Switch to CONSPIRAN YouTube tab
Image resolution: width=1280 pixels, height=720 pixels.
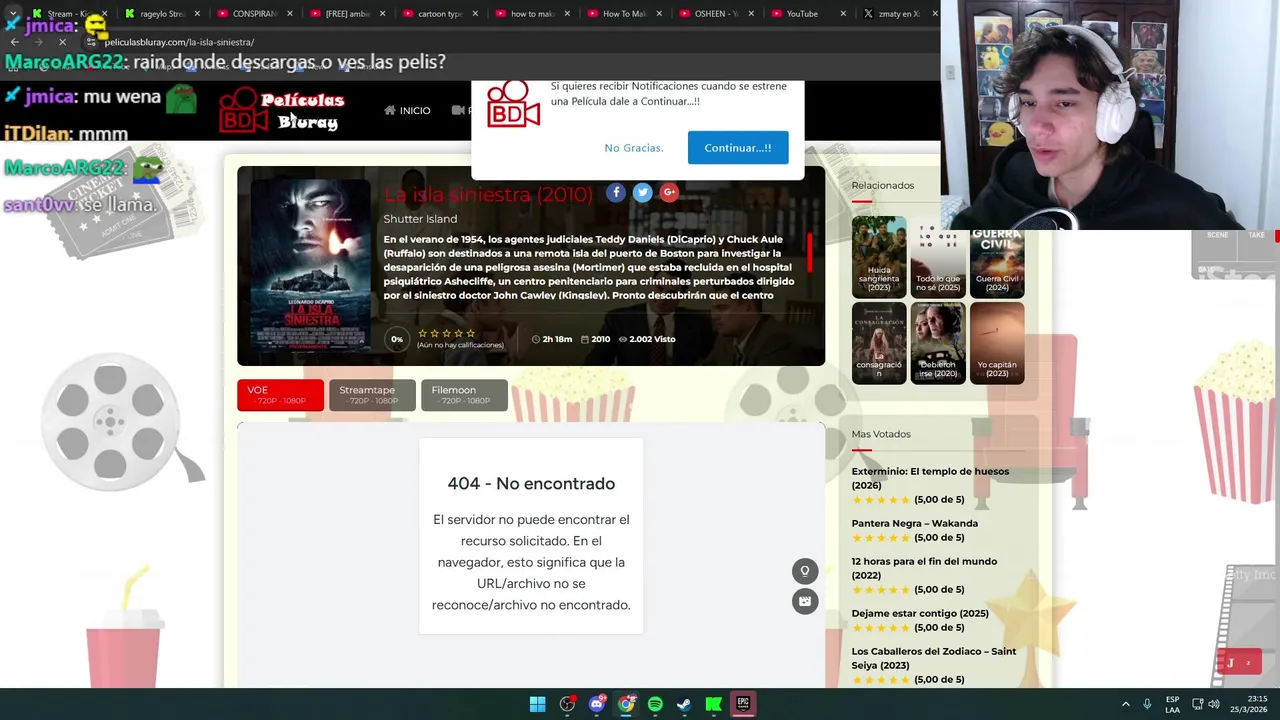[255, 14]
